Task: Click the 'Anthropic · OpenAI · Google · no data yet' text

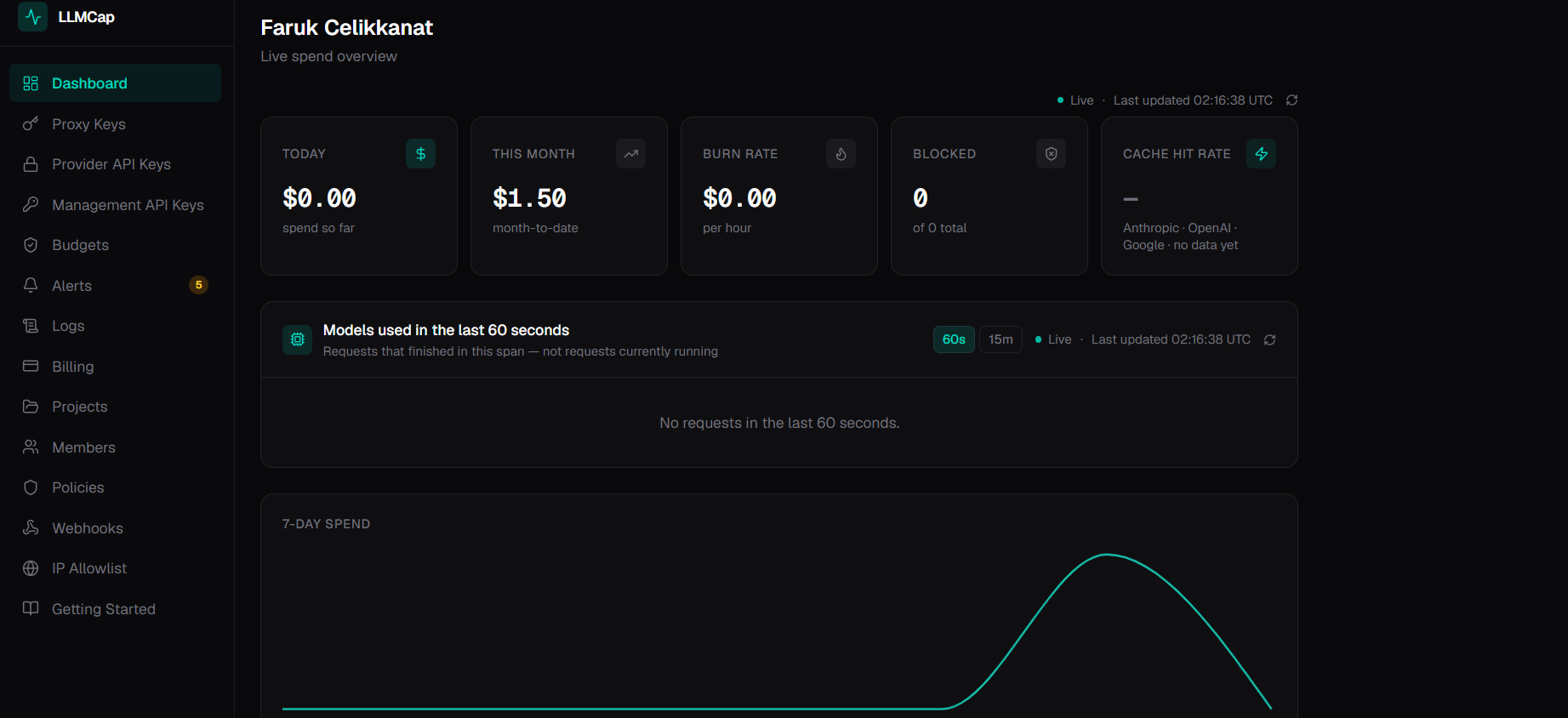Action: click(x=1180, y=236)
